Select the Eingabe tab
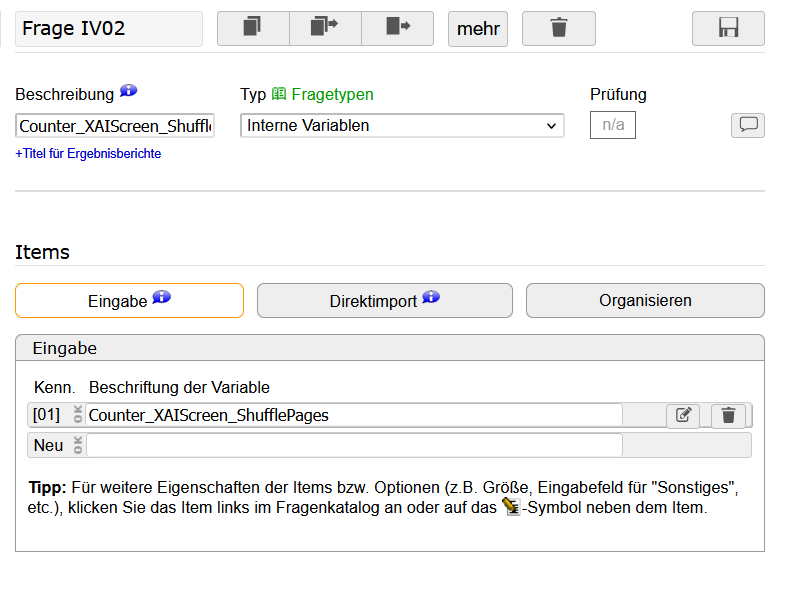Screen dimensions: 802x597 129,301
